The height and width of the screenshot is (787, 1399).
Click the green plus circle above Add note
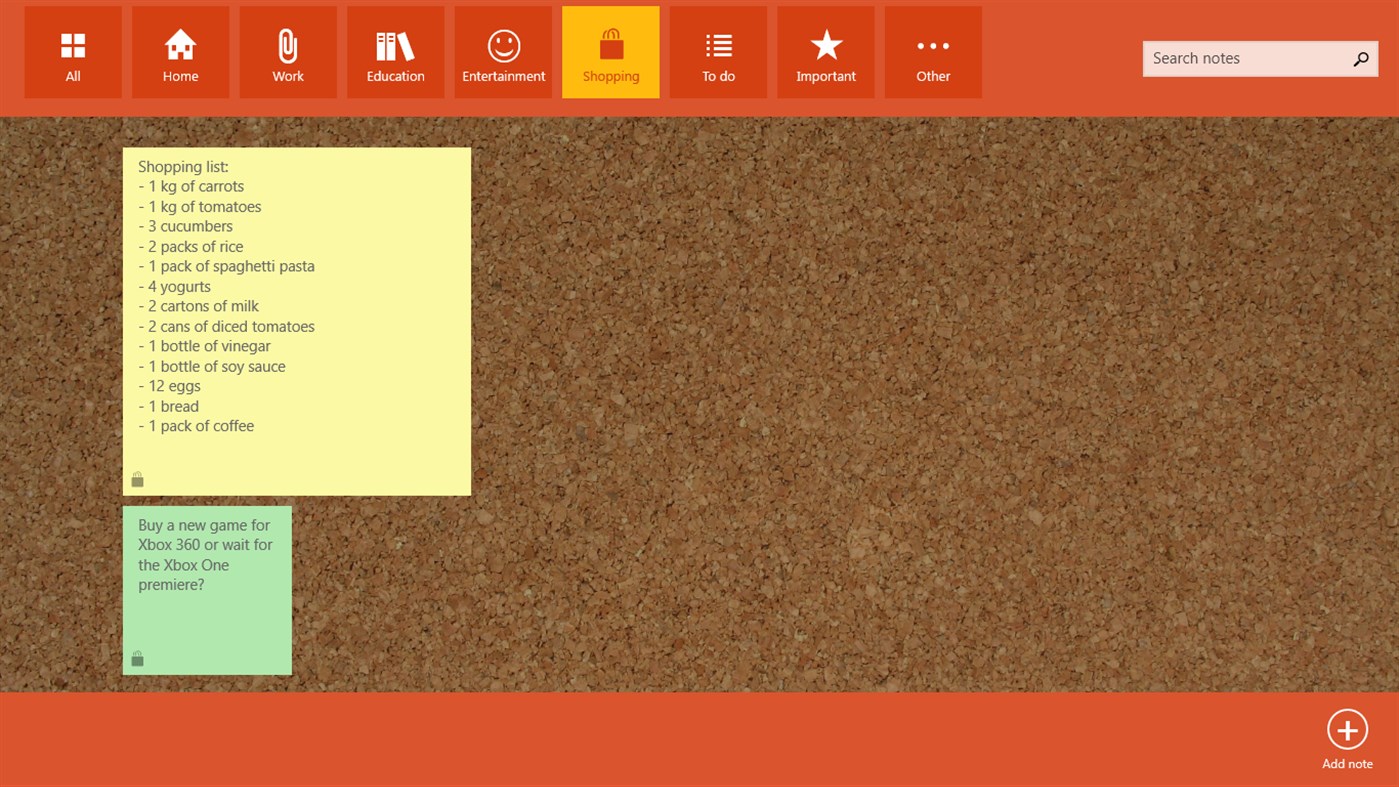point(1347,730)
